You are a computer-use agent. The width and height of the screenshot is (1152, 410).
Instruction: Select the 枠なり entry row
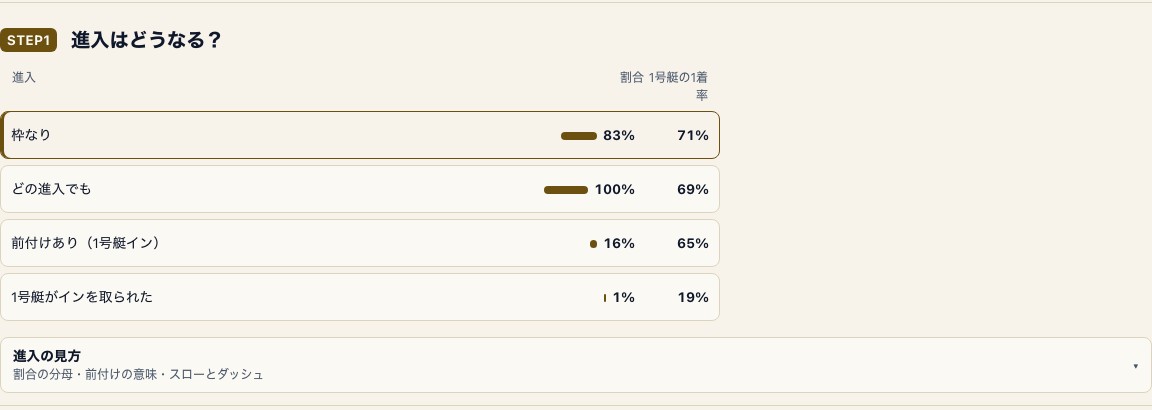[360, 135]
